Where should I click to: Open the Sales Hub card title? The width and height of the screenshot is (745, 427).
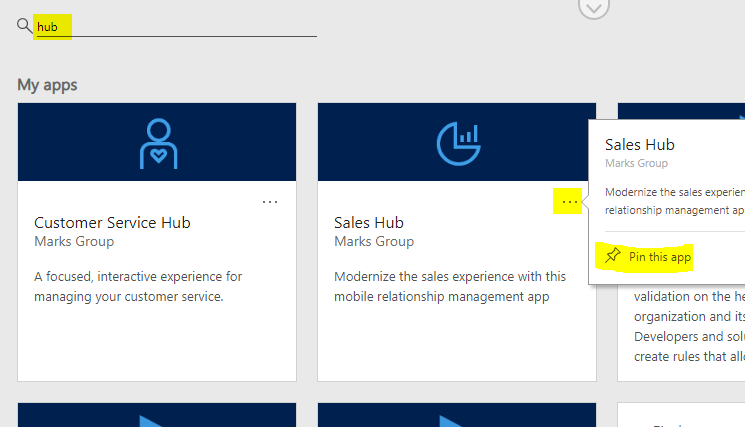369,222
